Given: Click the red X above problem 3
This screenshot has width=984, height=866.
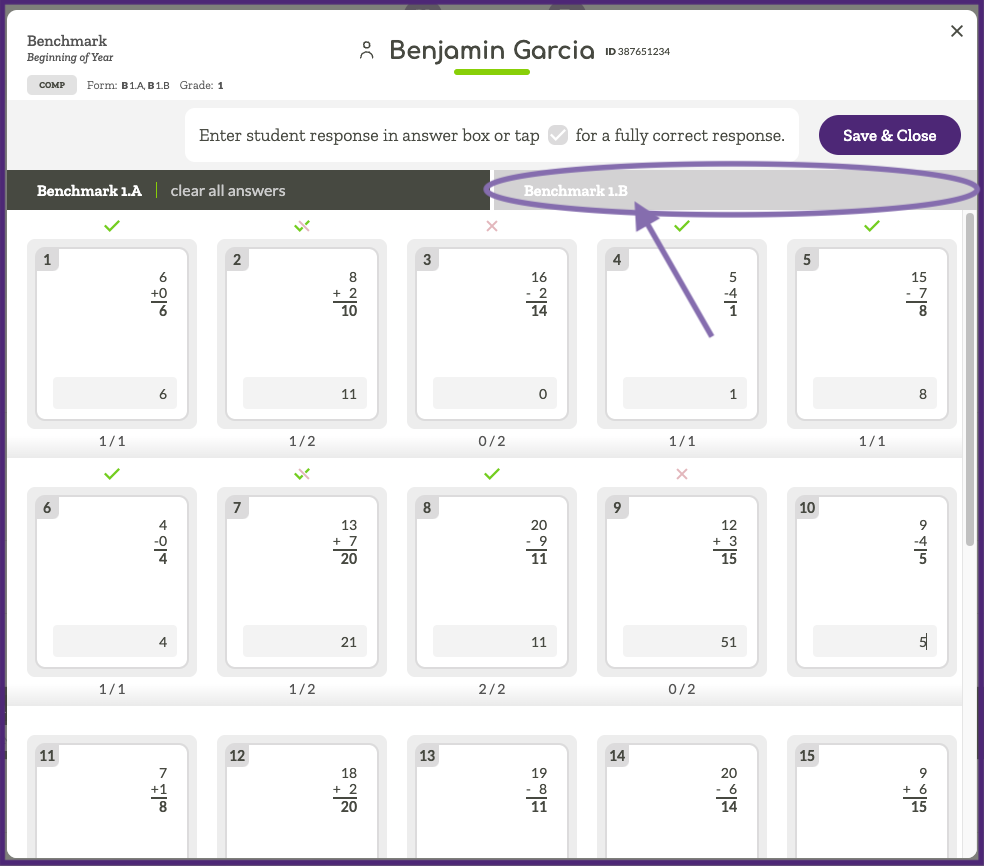Looking at the screenshot, I should coord(491,227).
